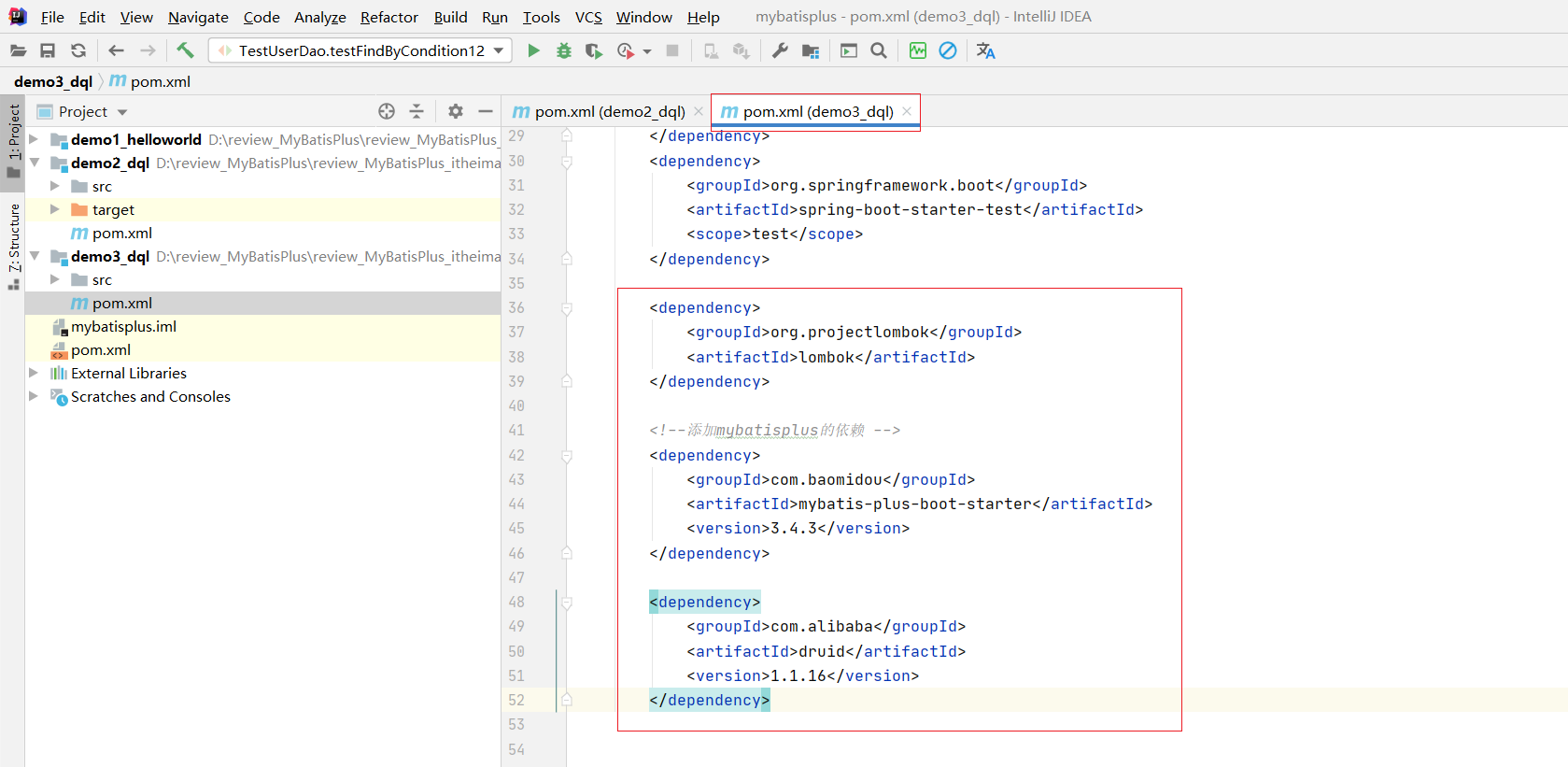
Task: Locate current file in Project tree
Action: coord(387,111)
